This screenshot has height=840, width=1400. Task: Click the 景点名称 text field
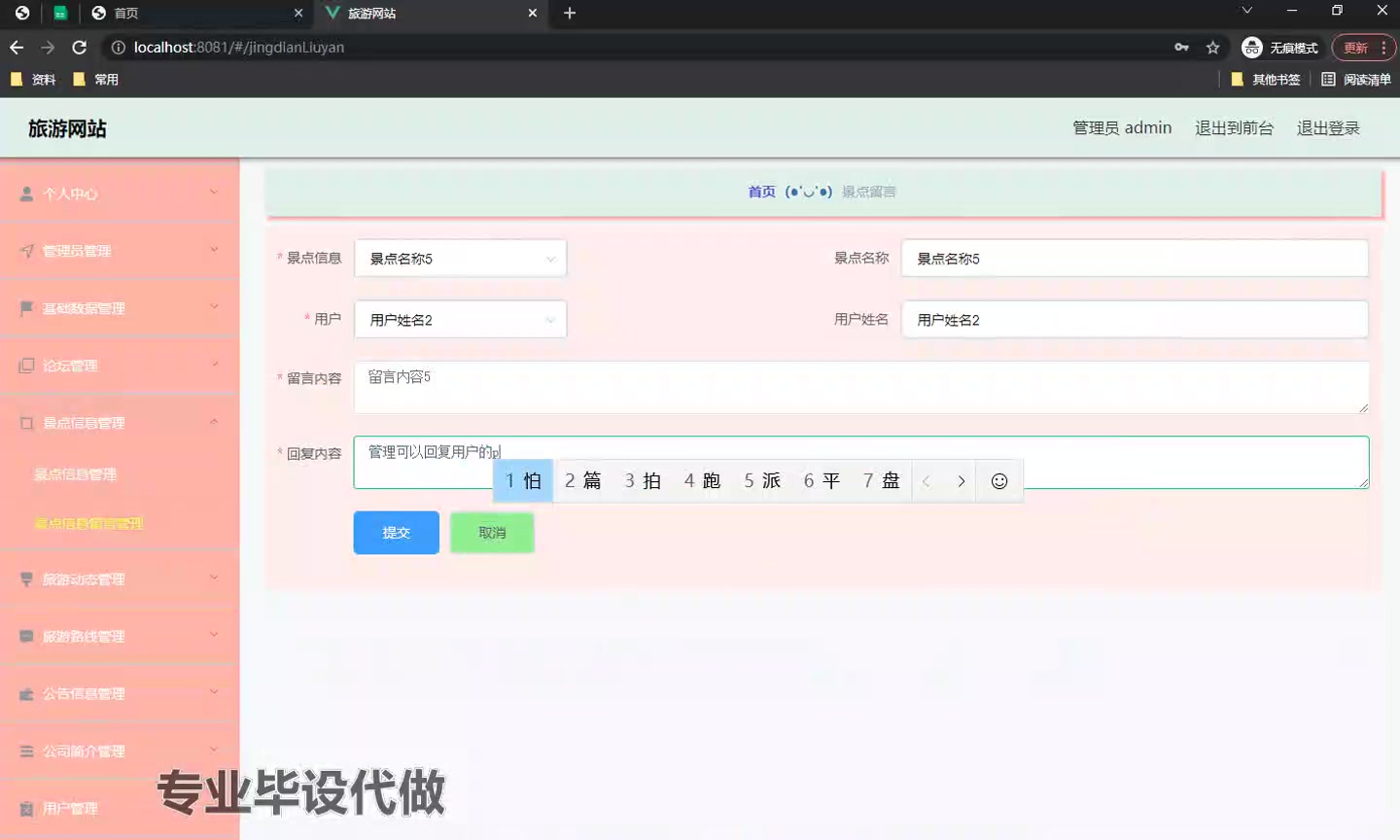tap(1135, 259)
